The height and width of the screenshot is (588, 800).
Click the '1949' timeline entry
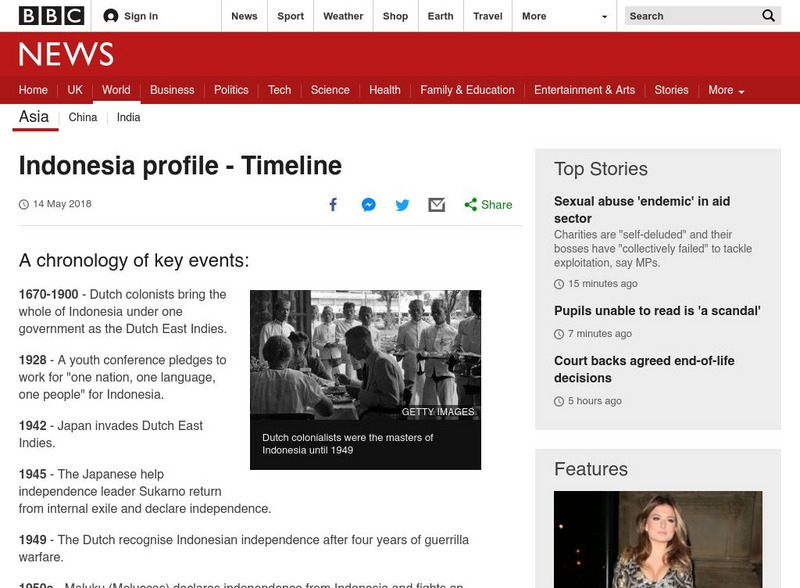(244, 548)
